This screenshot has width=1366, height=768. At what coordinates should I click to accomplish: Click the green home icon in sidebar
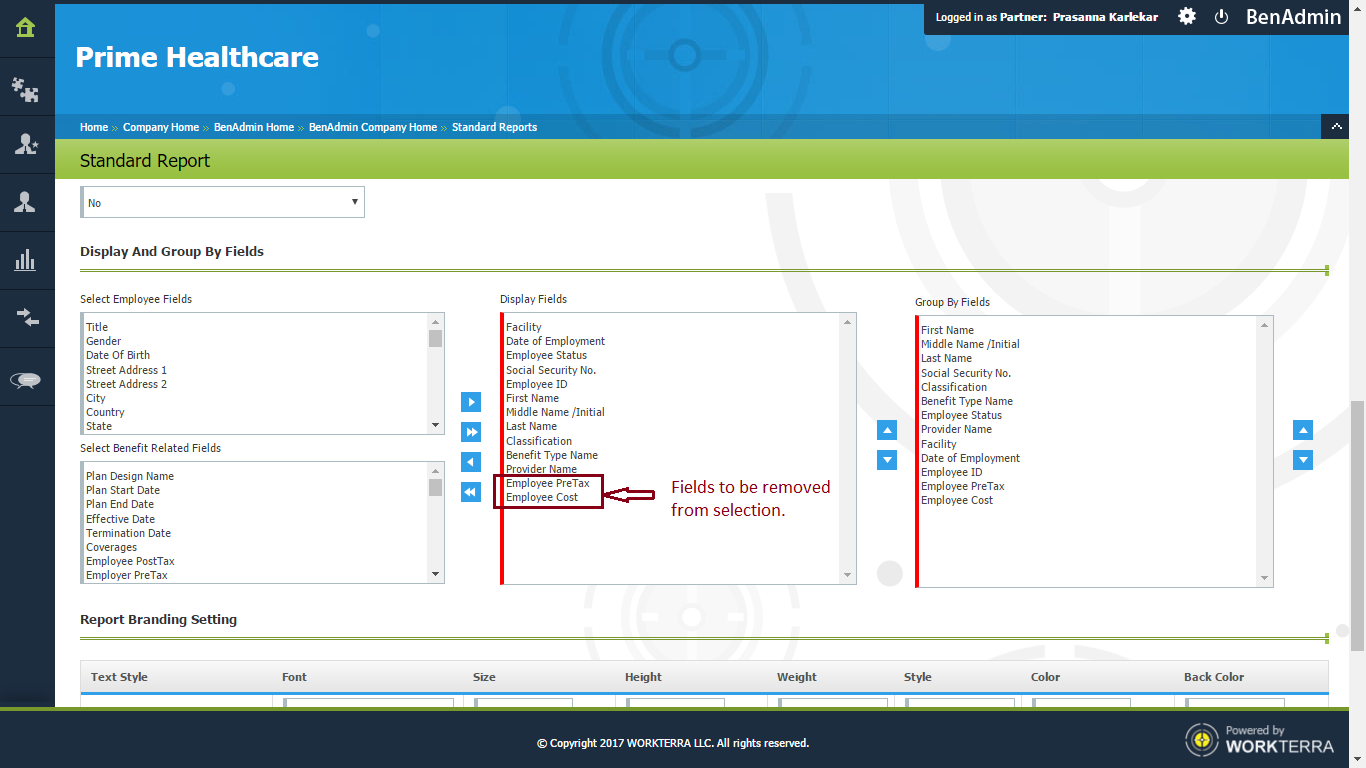click(x=26, y=28)
